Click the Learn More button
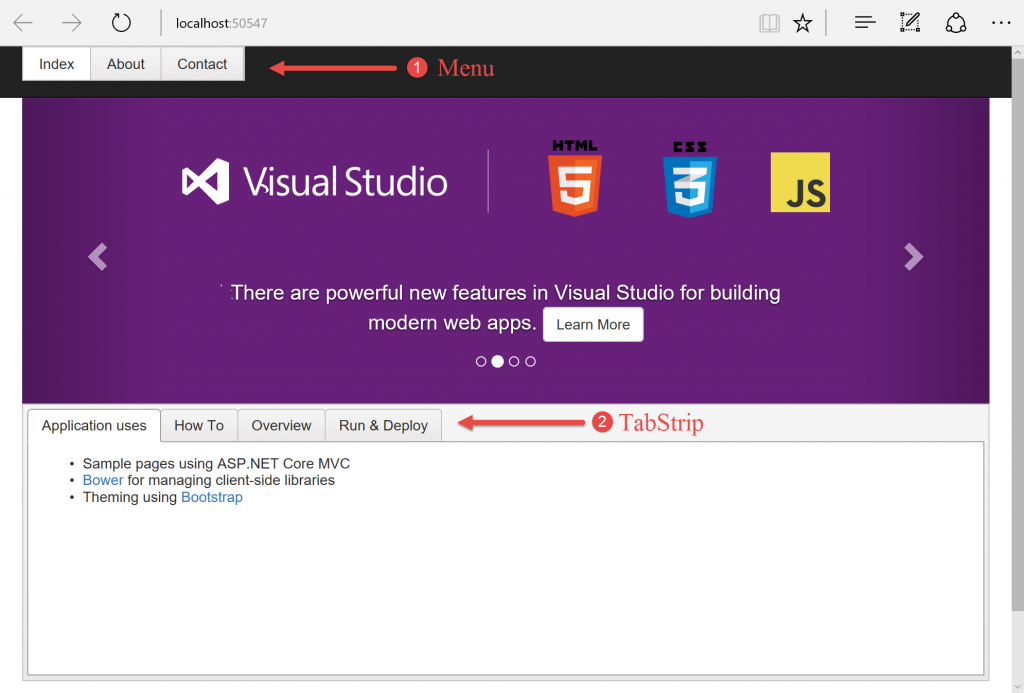The height and width of the screenshot is (693, 1024). [593, 325]
